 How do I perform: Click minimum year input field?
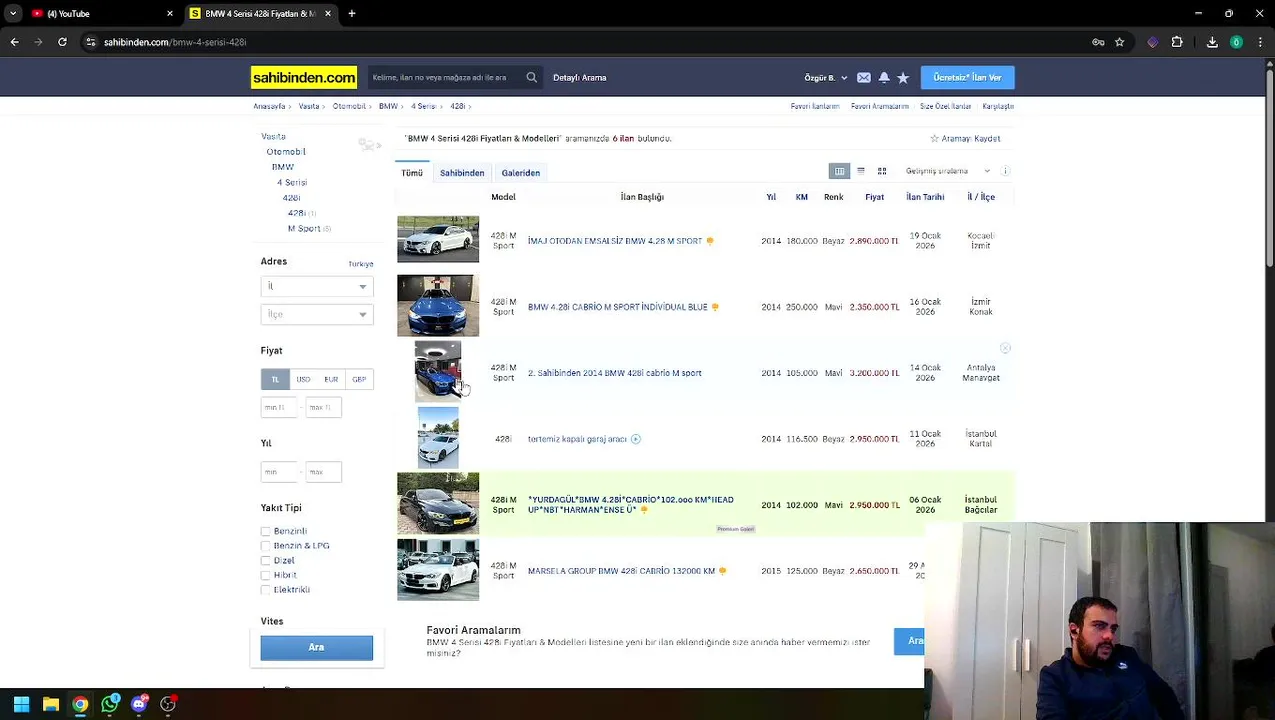[280, 472]
